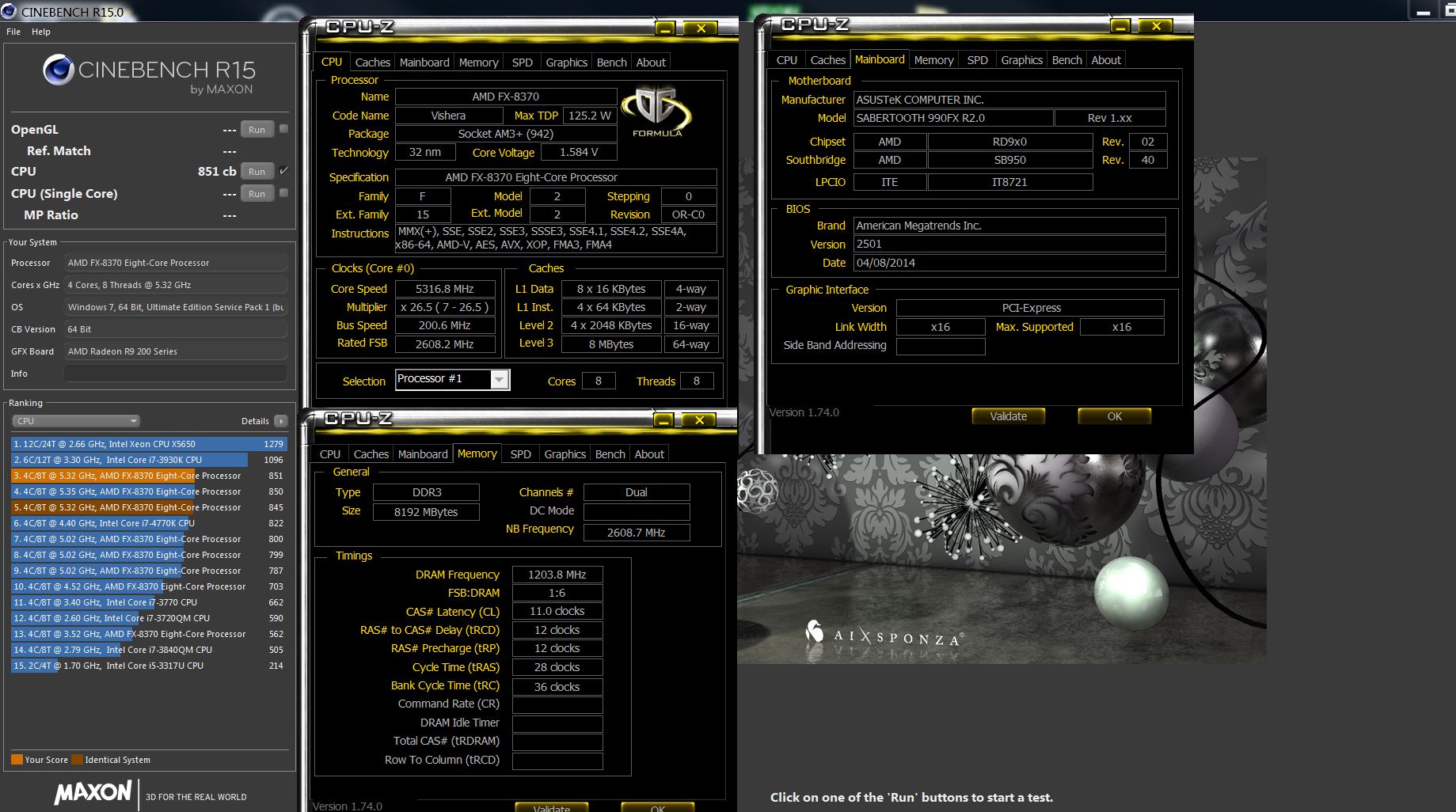
Task: Click the GFX Board field
Action: 175,351
